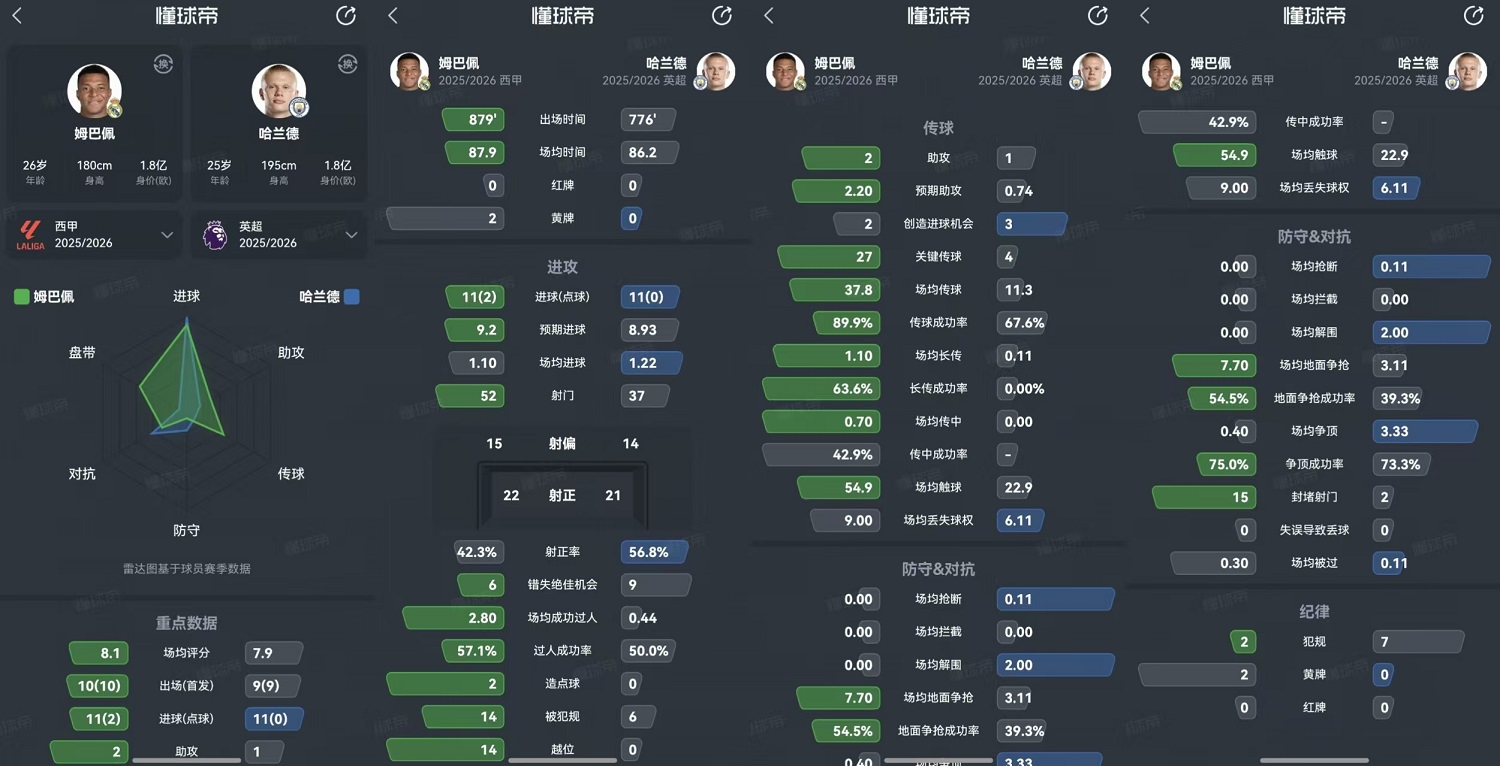The image size is (1500, 766).
Task: Click Haaland's small avatar in the header
Action: tap(714, 71)
